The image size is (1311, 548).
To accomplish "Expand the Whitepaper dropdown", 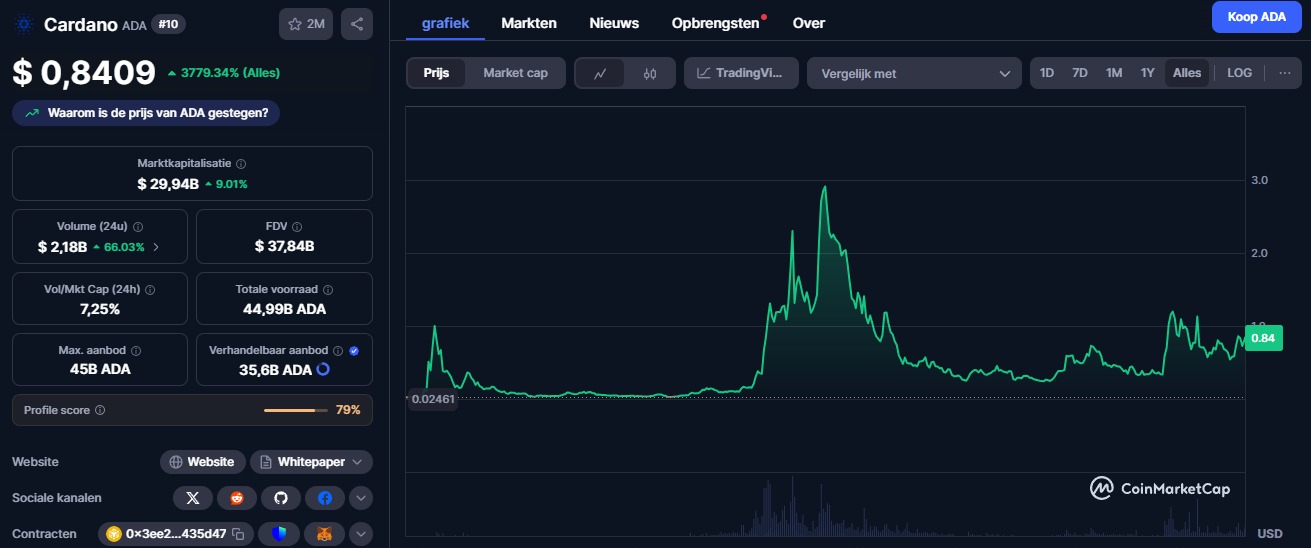I will coord(311,462).
